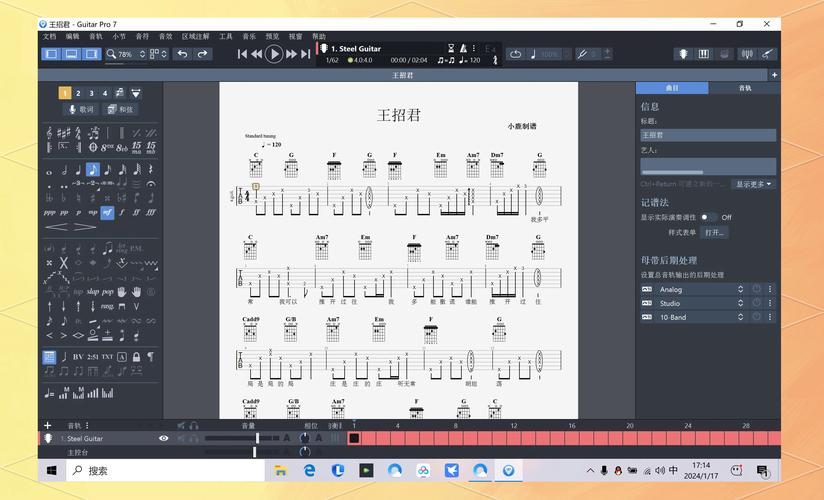Image resolution: width=824 pixels, height=500 pixels.
Task: Open the Edit menu (编辑)
Action: (73, 36)
